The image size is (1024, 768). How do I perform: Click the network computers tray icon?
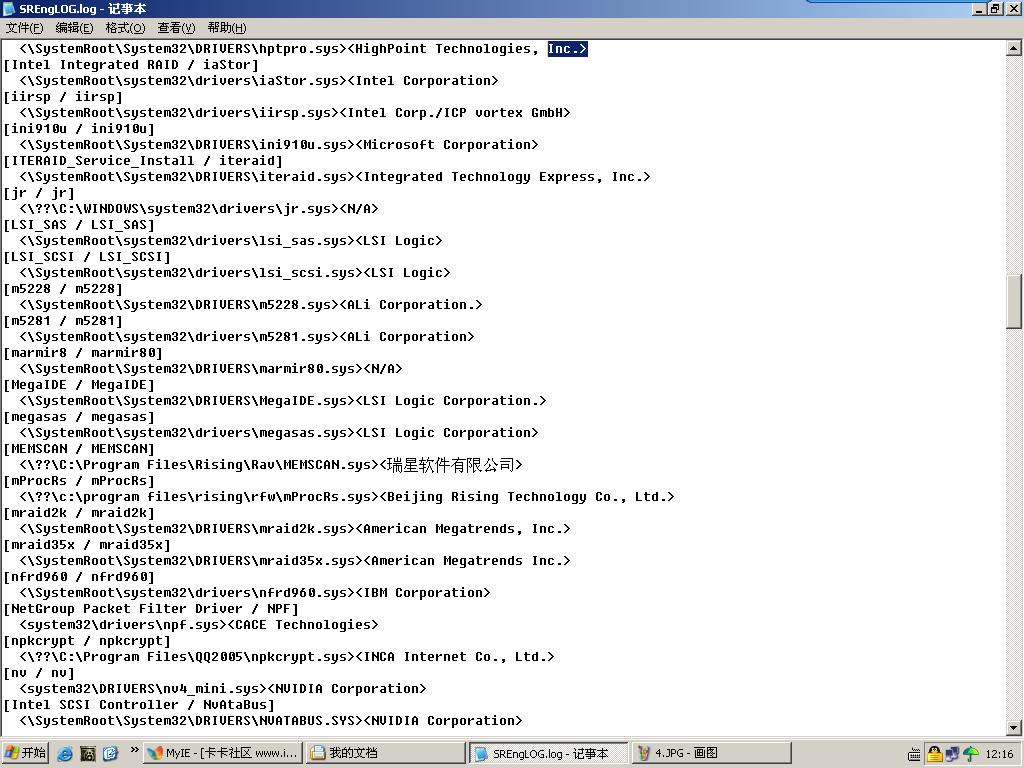(x=953, y=754)
